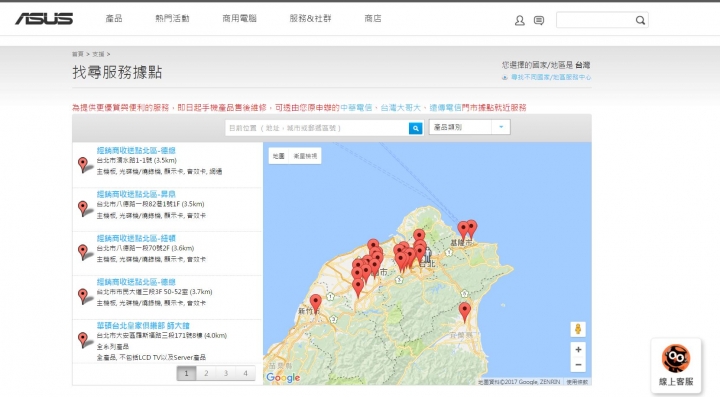Click the ASUS logo

[x=44, y=18]
